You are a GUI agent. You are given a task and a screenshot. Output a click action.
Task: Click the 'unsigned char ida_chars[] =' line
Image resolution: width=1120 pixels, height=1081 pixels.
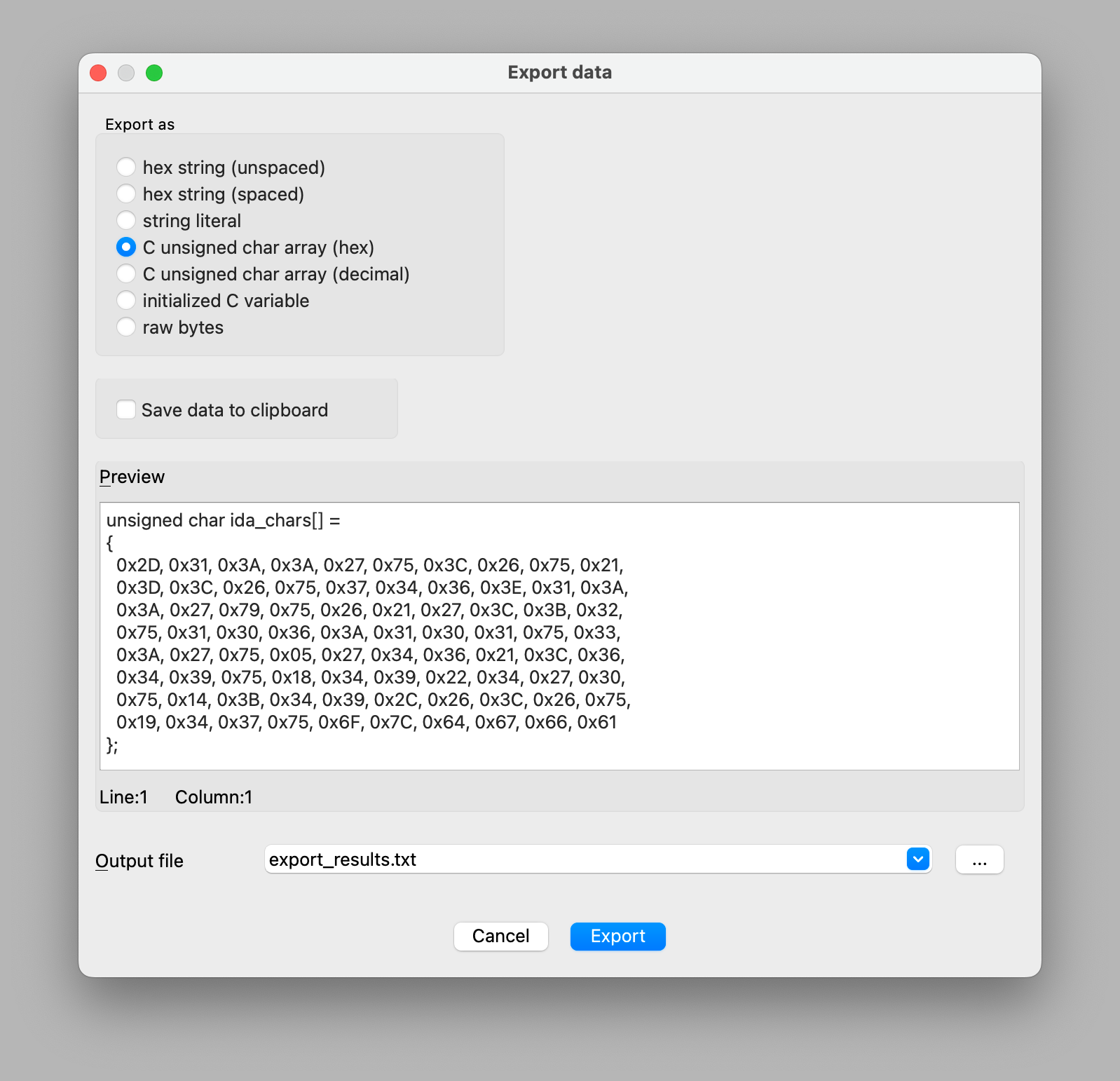coord(223,521)
